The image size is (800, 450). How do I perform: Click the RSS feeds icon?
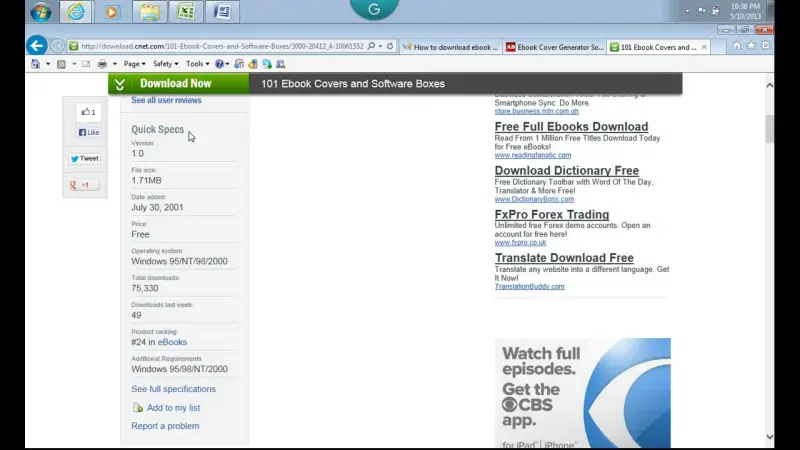tap(61, 64)
